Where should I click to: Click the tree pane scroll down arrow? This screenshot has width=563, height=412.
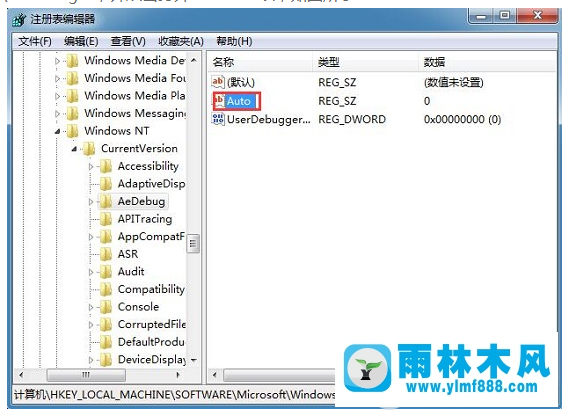point(194,360)
